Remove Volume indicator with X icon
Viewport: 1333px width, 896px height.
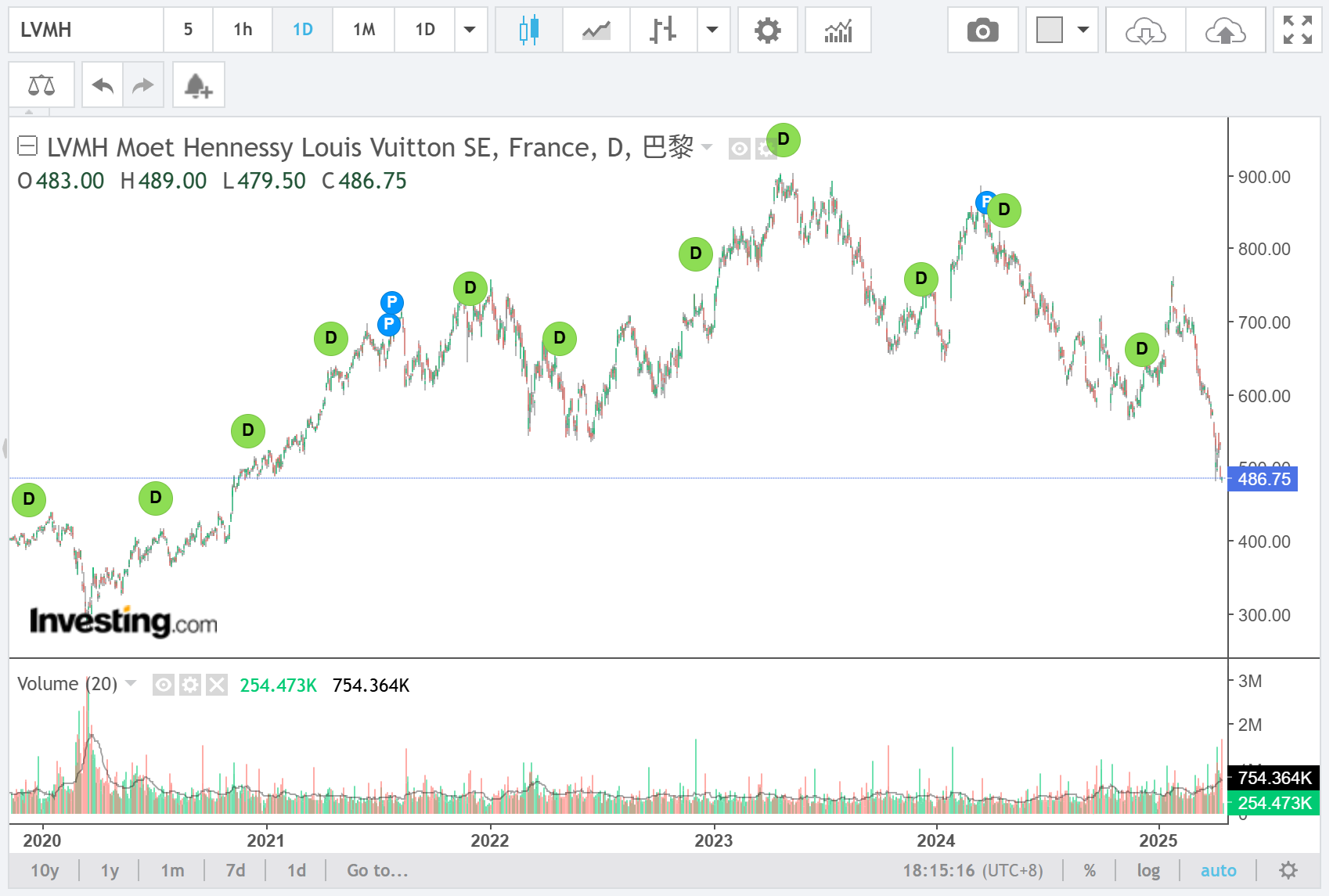217,685
